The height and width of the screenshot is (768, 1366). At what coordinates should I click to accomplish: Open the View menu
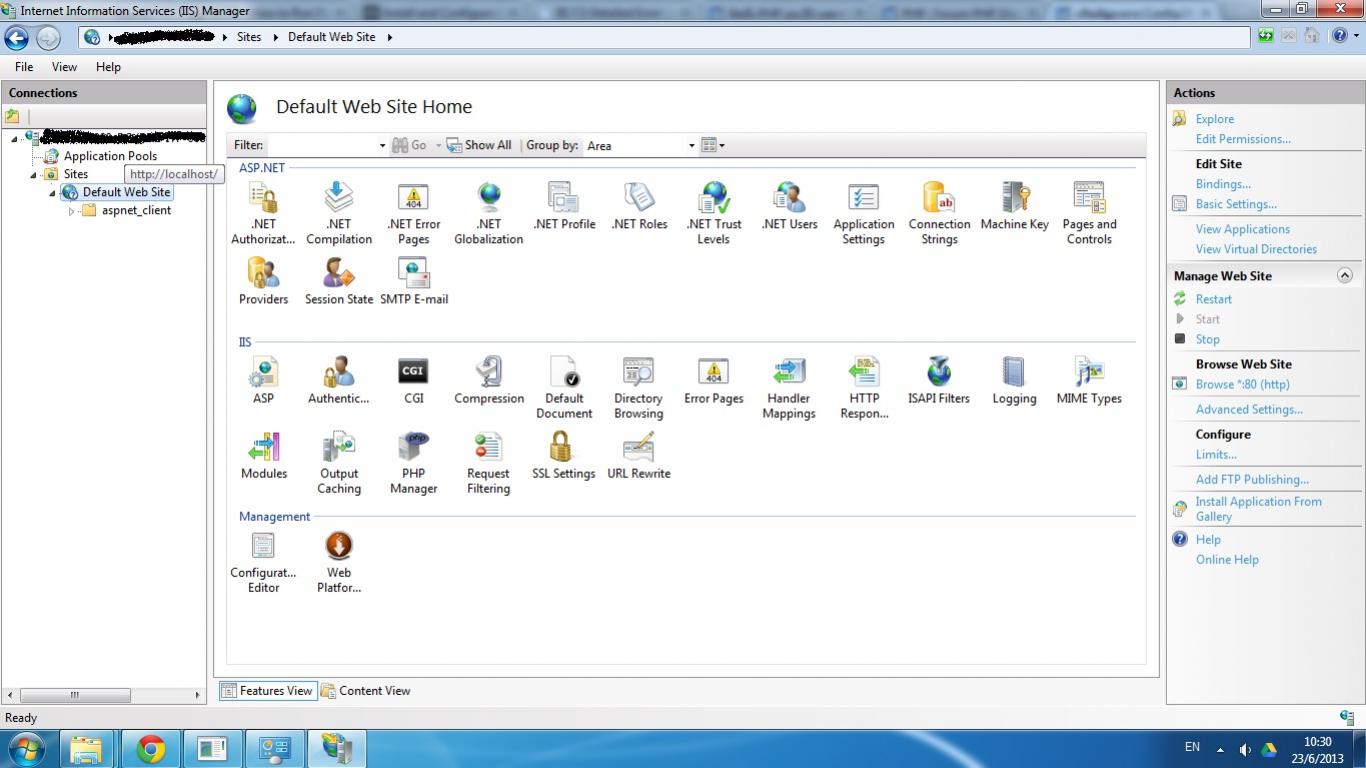(64, 67)
